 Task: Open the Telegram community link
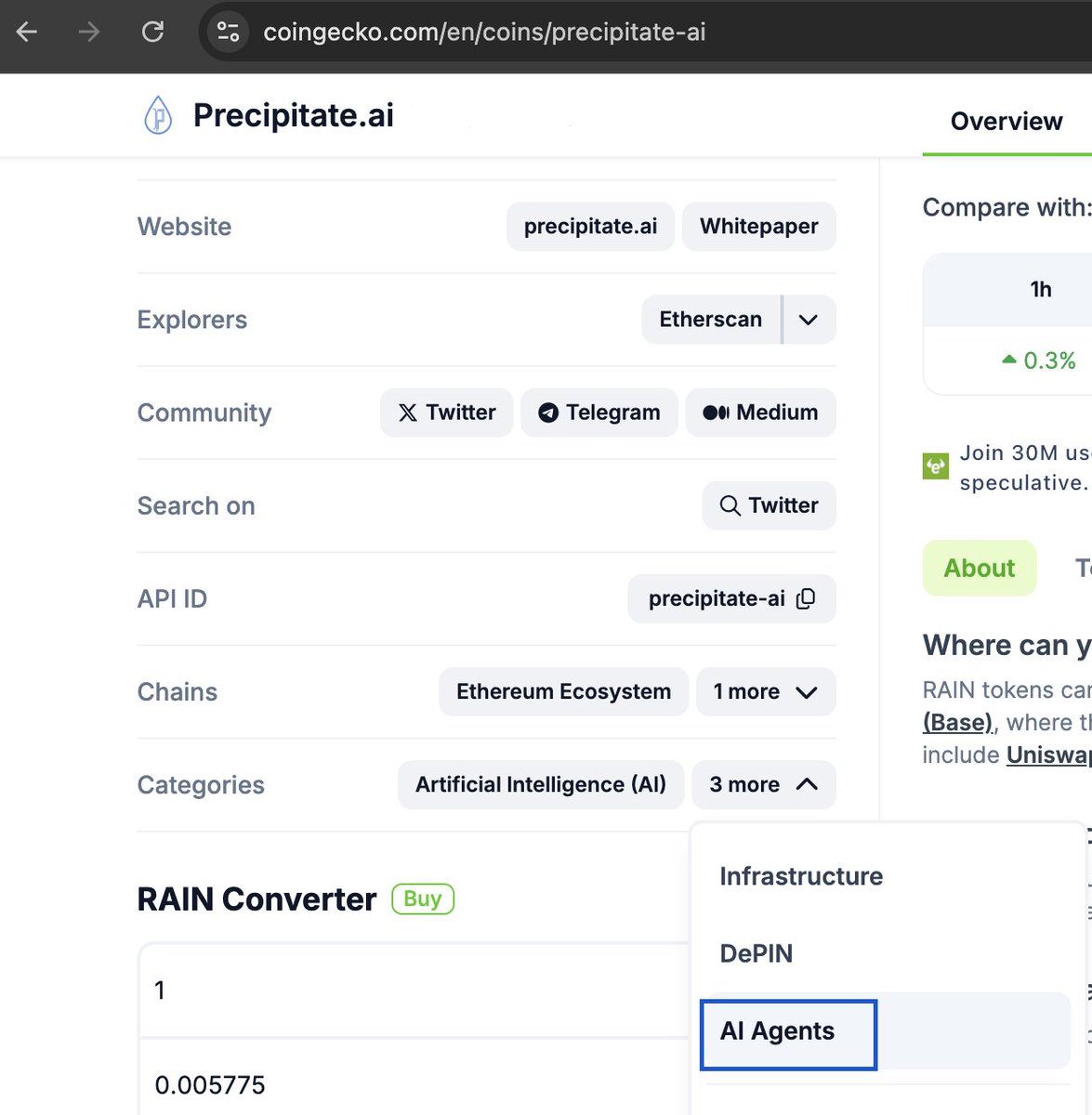click(599, 413)
